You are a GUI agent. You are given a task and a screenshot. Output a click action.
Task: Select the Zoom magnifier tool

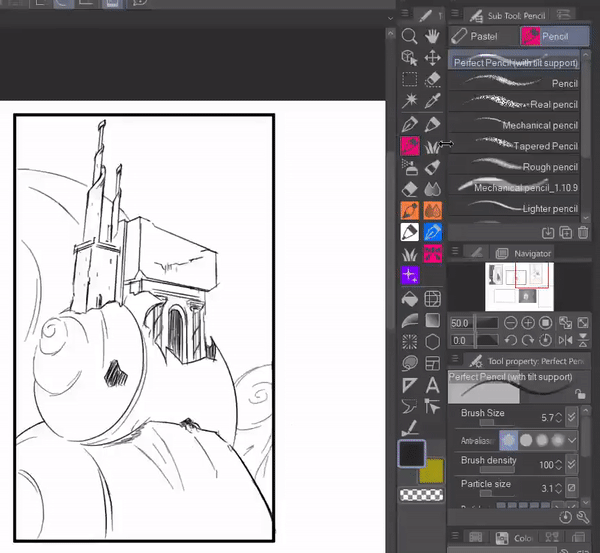(x=409, y=36)
